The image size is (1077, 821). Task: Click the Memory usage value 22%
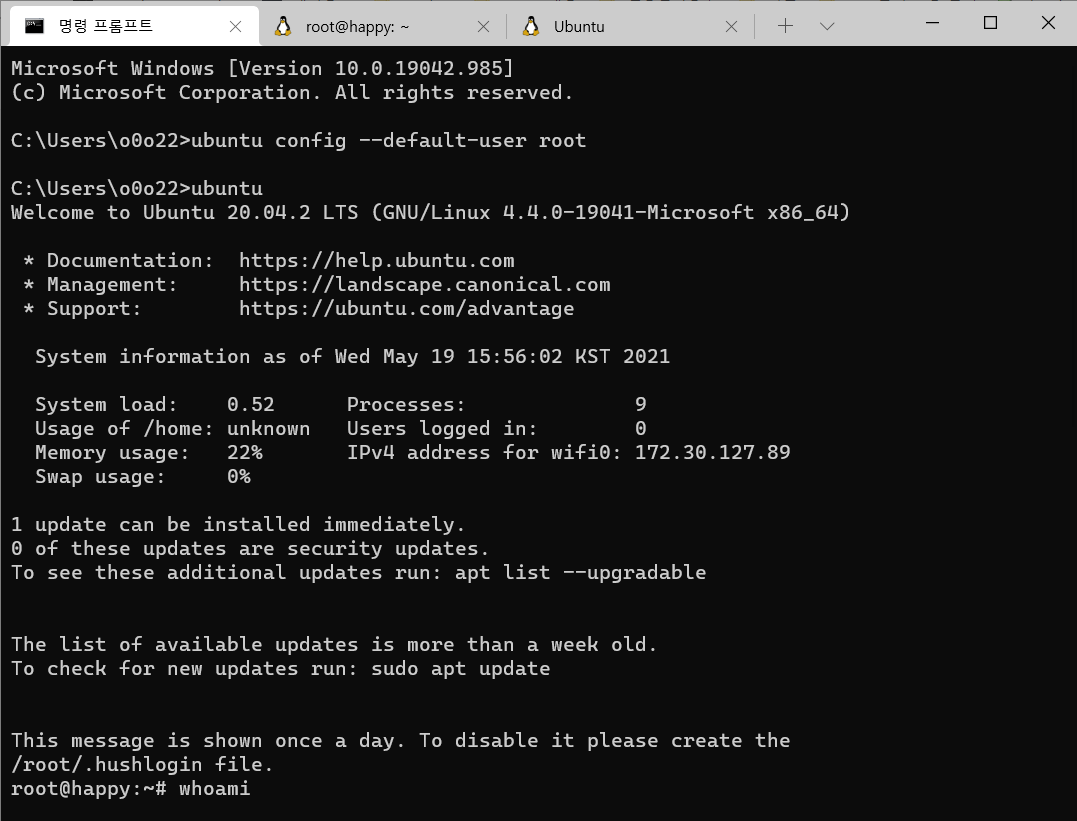245,453
